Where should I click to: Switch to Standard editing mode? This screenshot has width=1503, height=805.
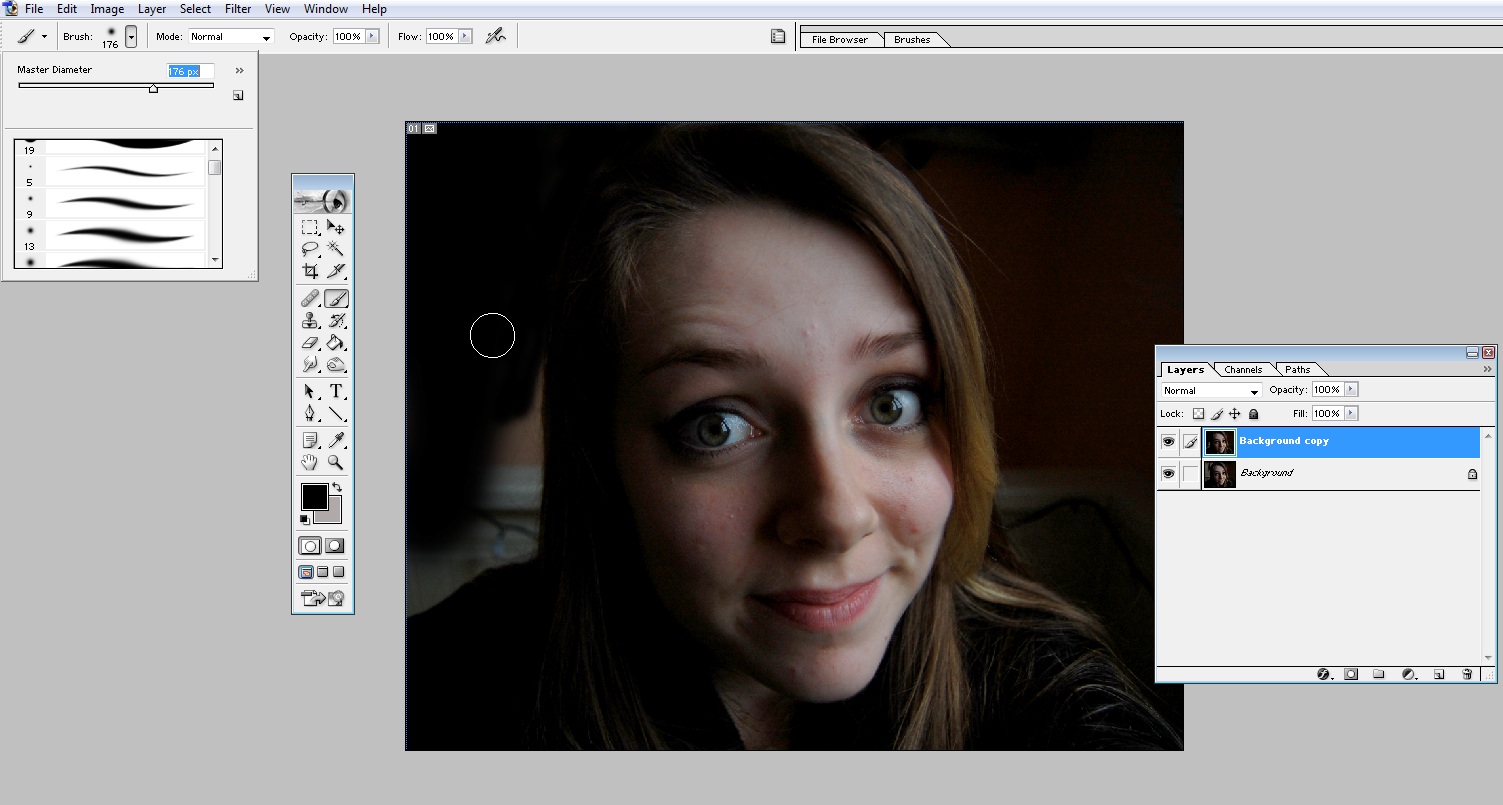(310, 546)
